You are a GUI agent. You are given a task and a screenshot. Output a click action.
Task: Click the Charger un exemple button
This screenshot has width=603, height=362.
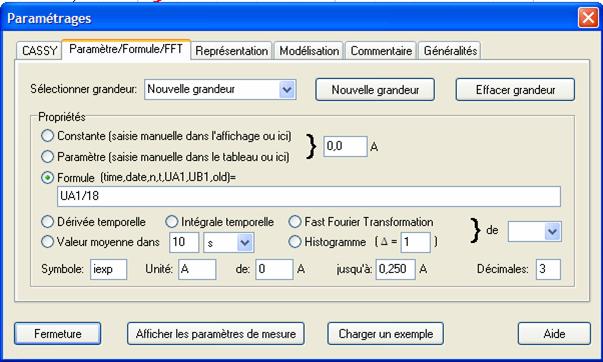[x=385, y=334]
